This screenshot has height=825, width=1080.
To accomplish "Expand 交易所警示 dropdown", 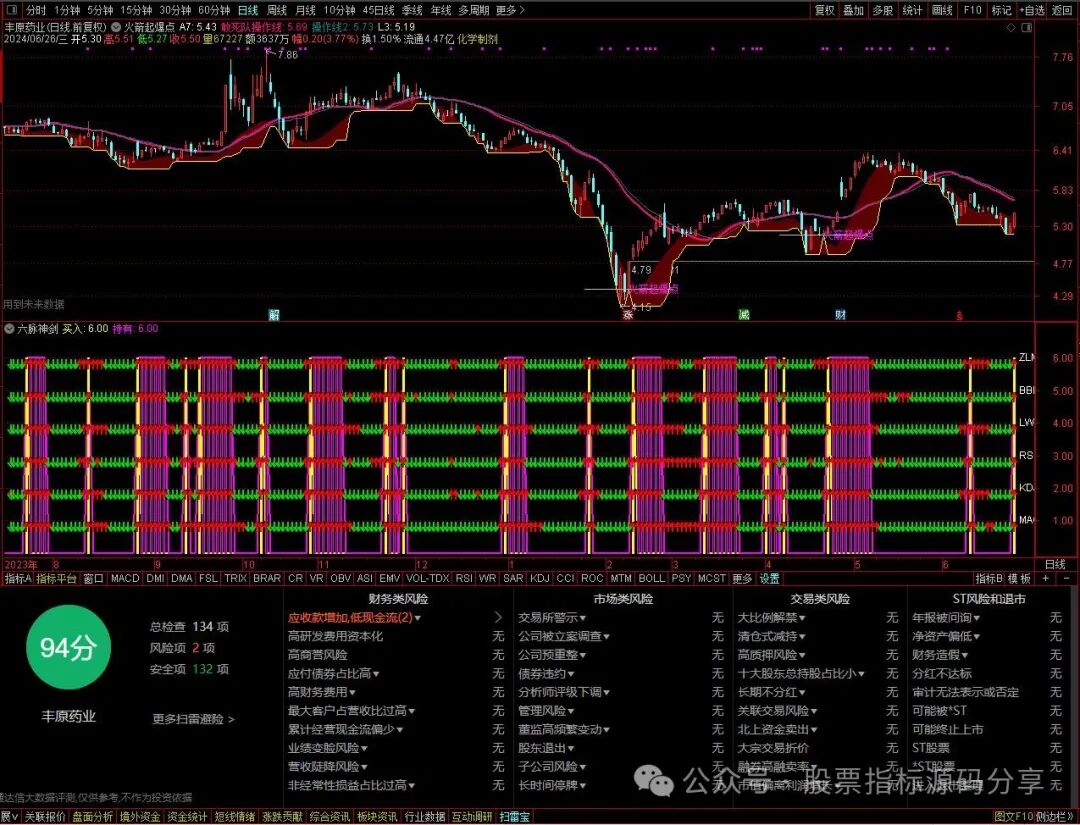I will (552, 618).
